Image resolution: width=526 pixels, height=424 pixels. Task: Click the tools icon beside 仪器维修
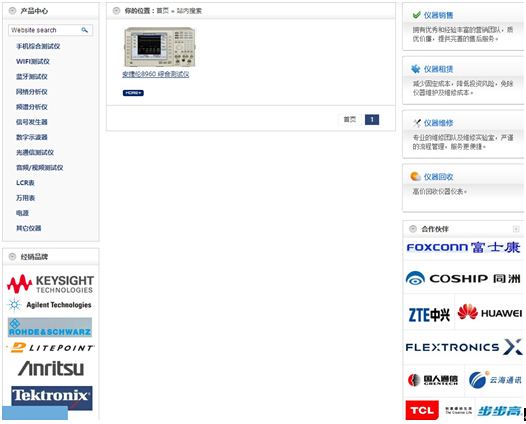pyautogui.click(x=416, y=123)
